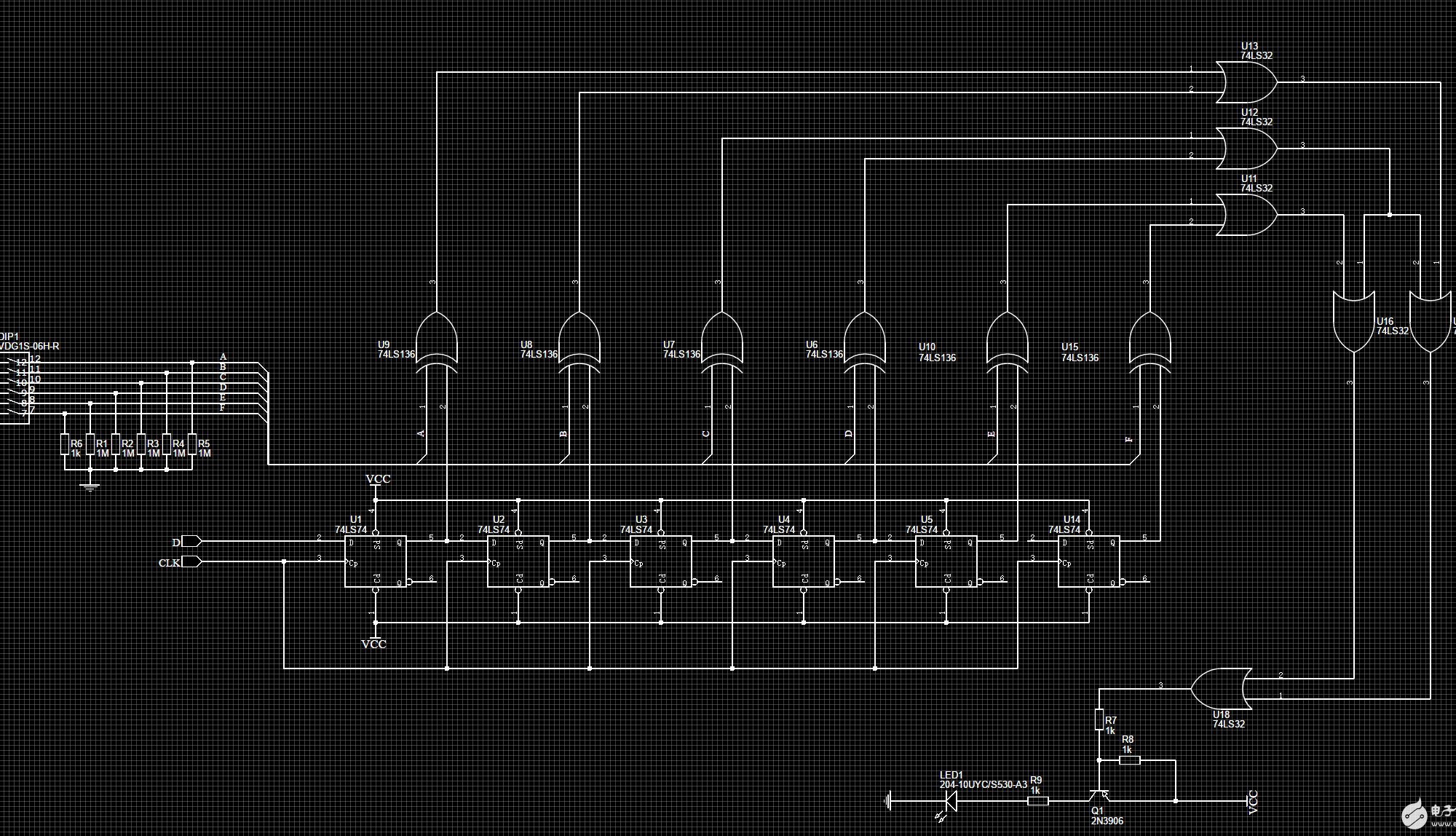Click the ground symbol below the resistor bank

coord(90,486)
